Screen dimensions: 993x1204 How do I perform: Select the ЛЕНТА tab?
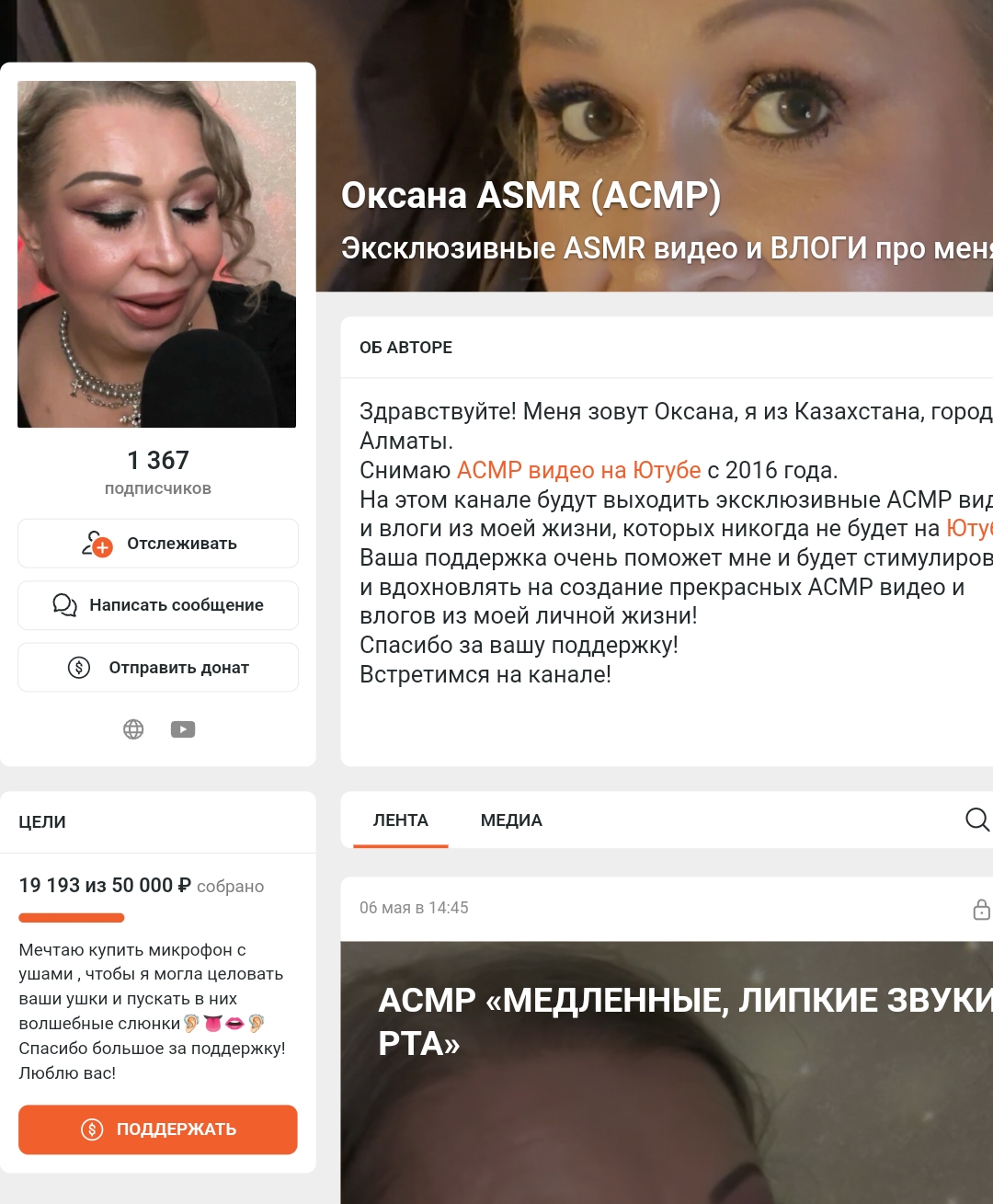click(x=401, y=820)
